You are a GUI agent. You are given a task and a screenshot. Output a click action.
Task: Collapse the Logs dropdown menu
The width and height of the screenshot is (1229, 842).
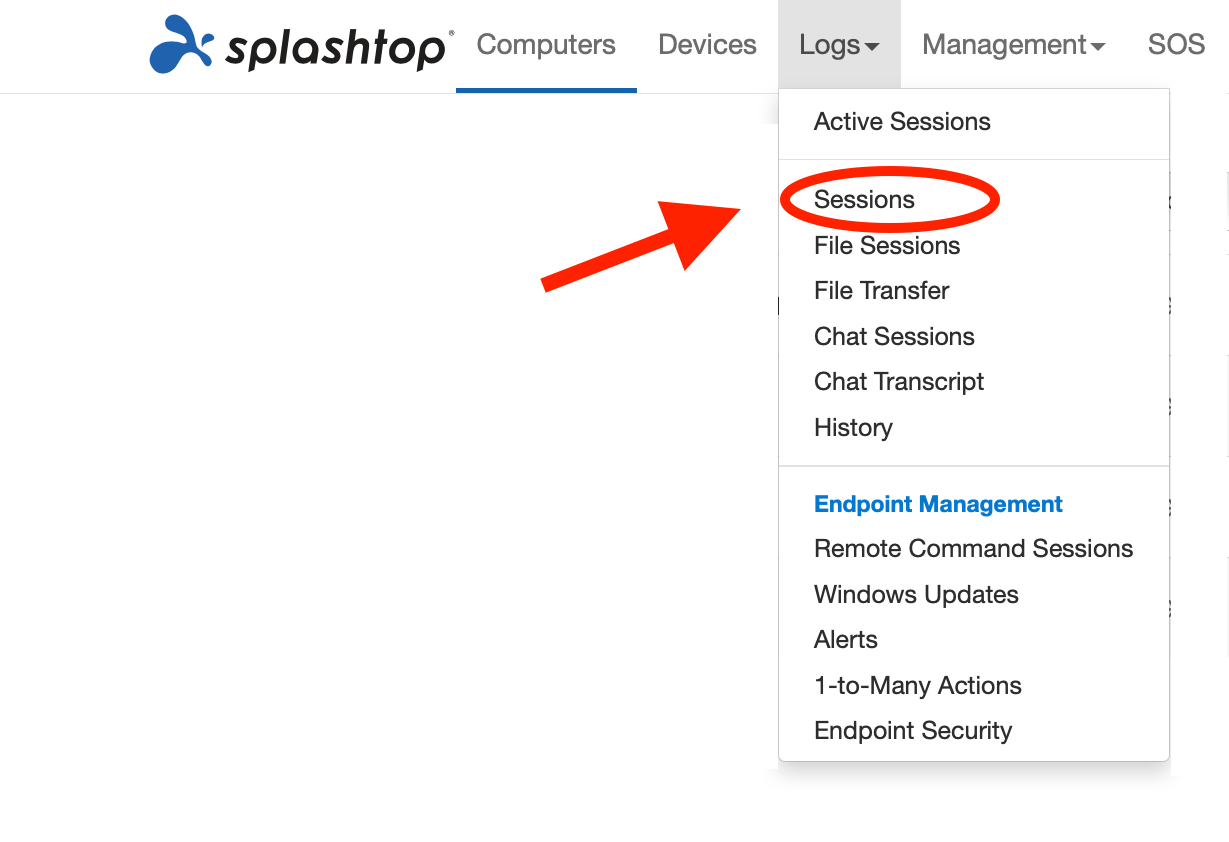coord(839,45)
